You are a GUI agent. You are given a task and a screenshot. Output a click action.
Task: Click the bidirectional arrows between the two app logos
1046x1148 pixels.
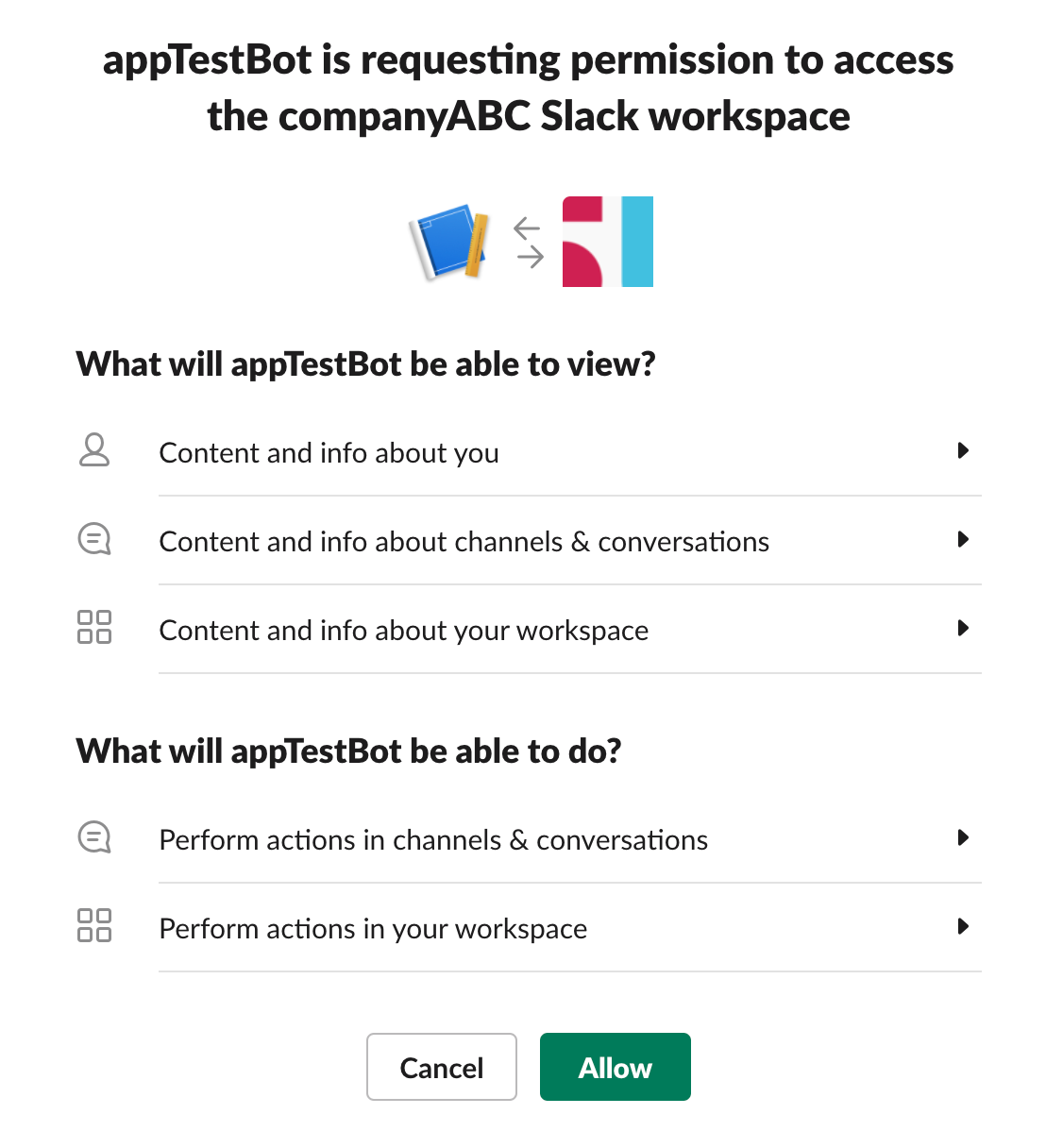[x=530, y=242]
